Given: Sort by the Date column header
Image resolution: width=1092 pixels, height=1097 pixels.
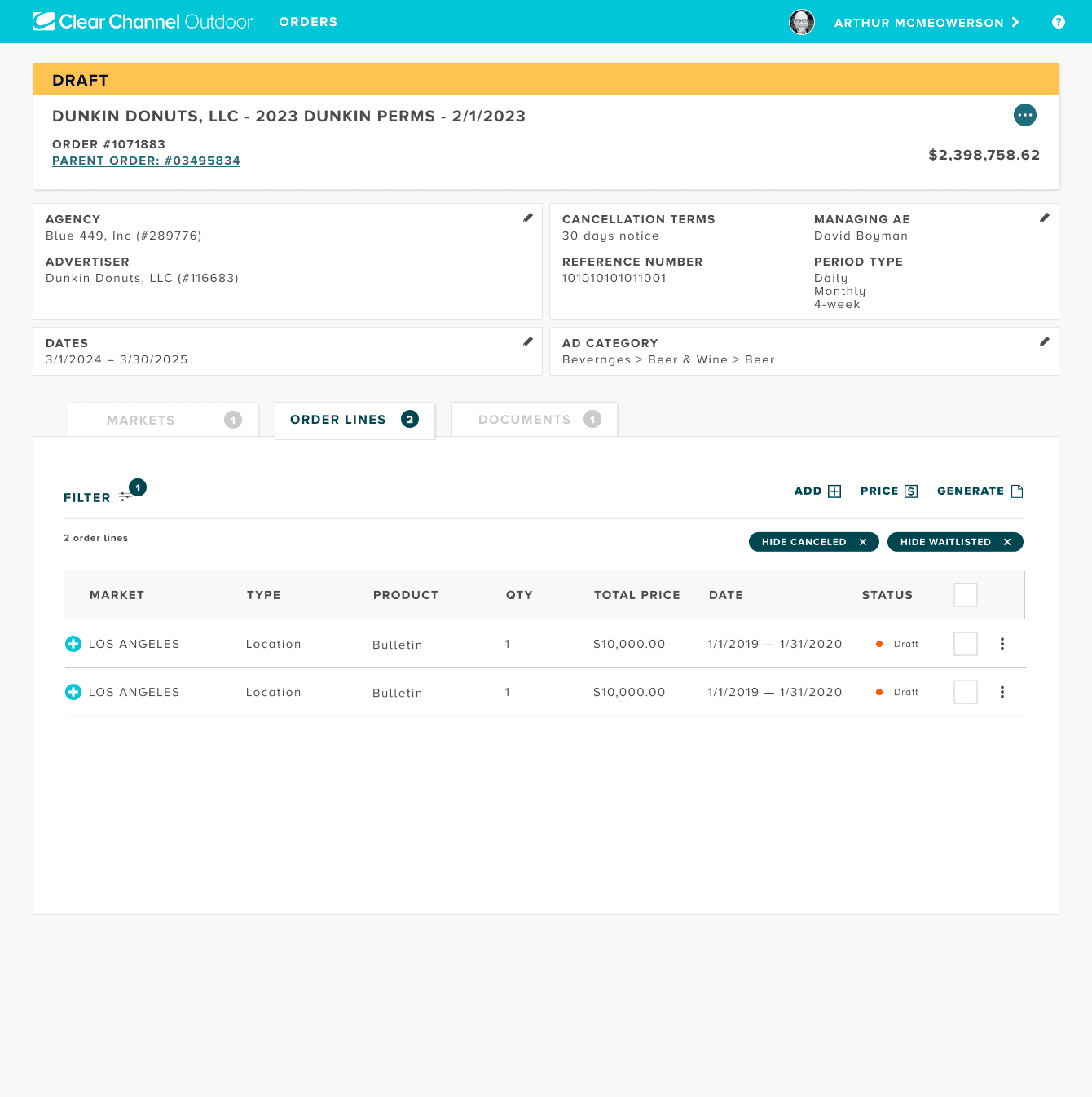Looking at the screenshot, I should pyautogui.click(x=726, y=595).
